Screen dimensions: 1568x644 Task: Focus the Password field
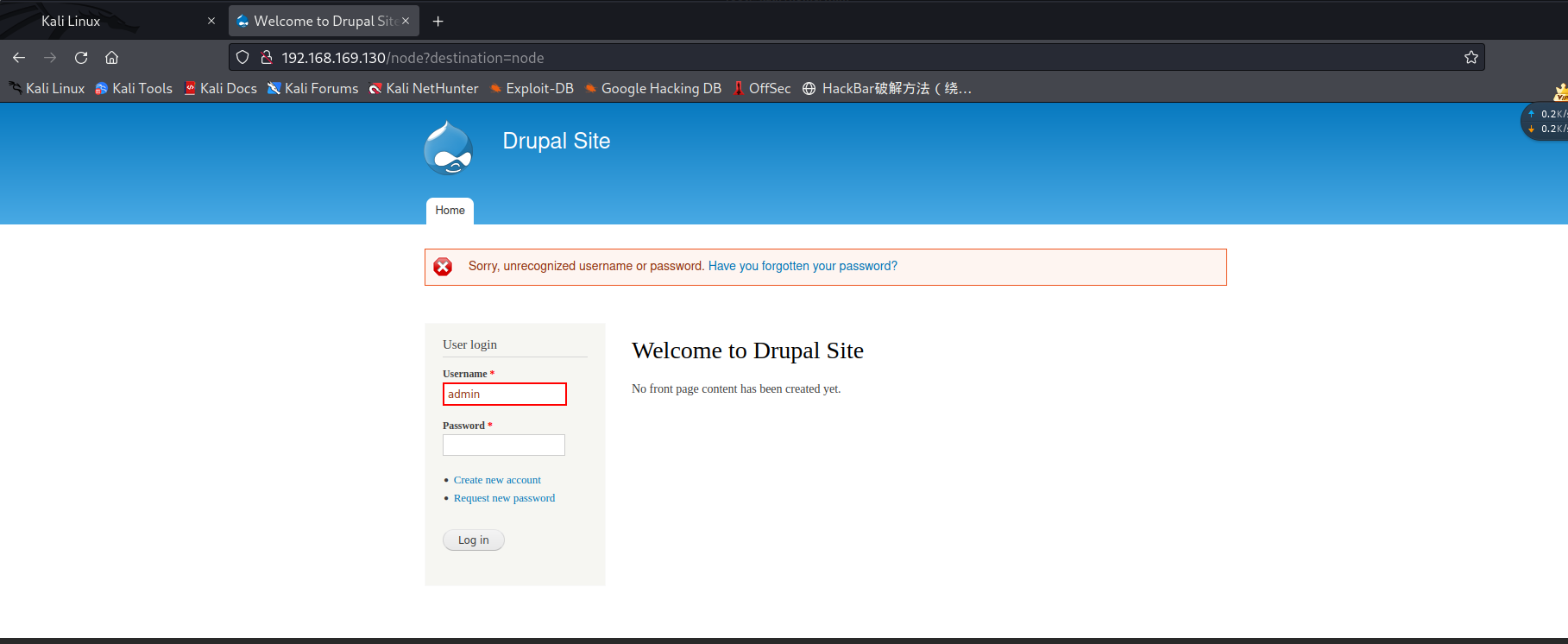click(504, 445)
